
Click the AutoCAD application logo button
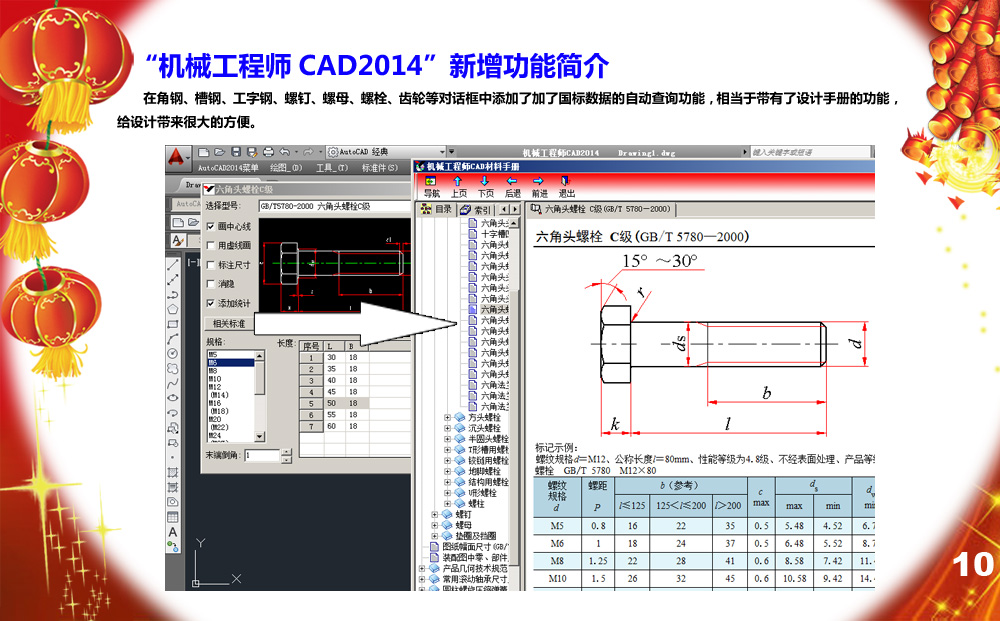[179, 155]
